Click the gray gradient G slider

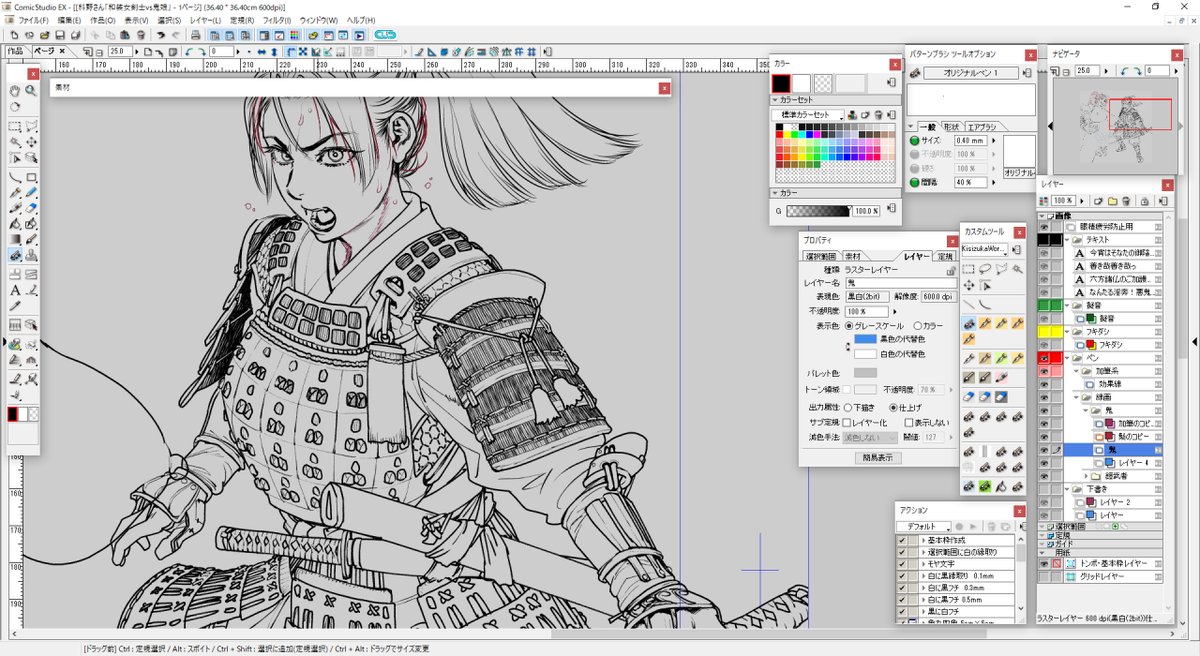coord(817,211)
